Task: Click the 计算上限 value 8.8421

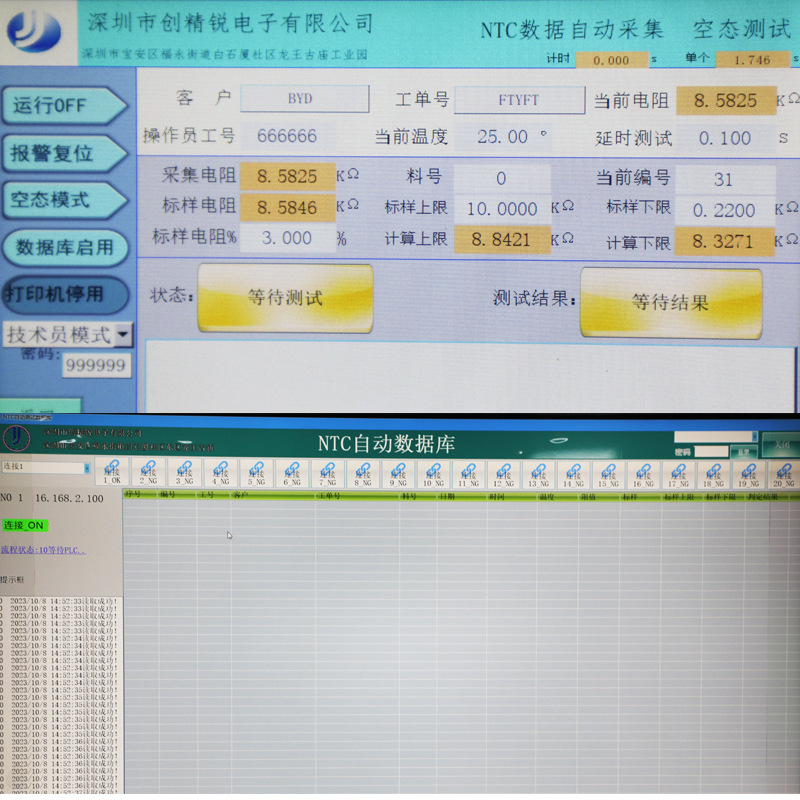Action: coord(502,239)
